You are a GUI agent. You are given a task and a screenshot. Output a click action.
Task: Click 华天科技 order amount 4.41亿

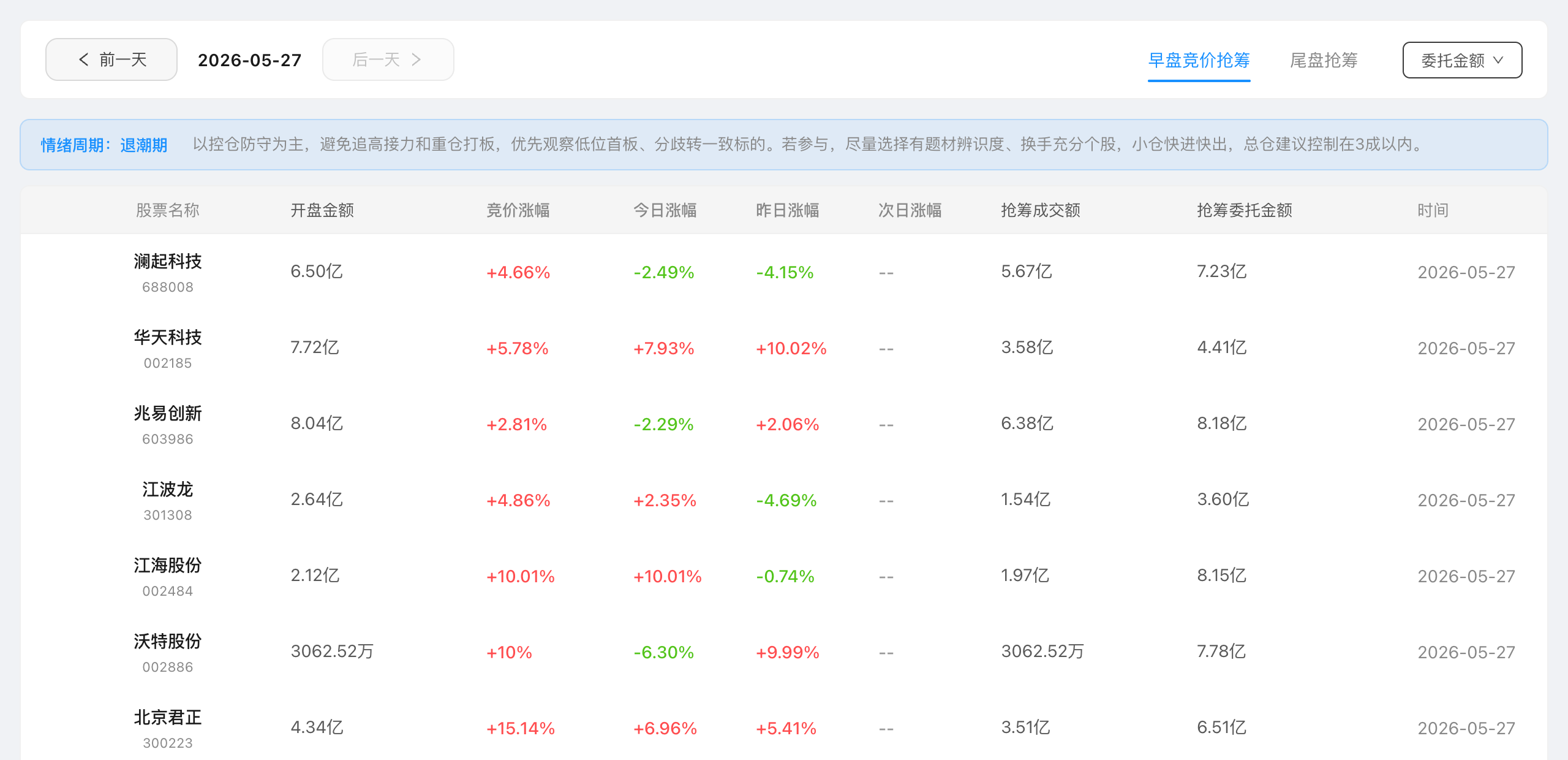pos(1222,348)
